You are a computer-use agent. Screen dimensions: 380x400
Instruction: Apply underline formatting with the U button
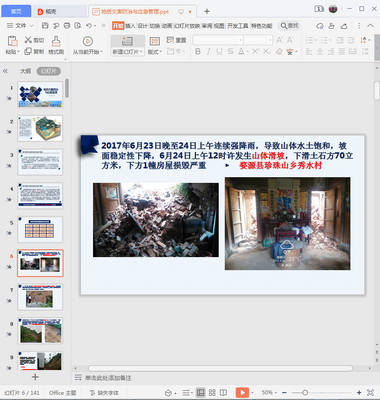[x=219, y=51]
